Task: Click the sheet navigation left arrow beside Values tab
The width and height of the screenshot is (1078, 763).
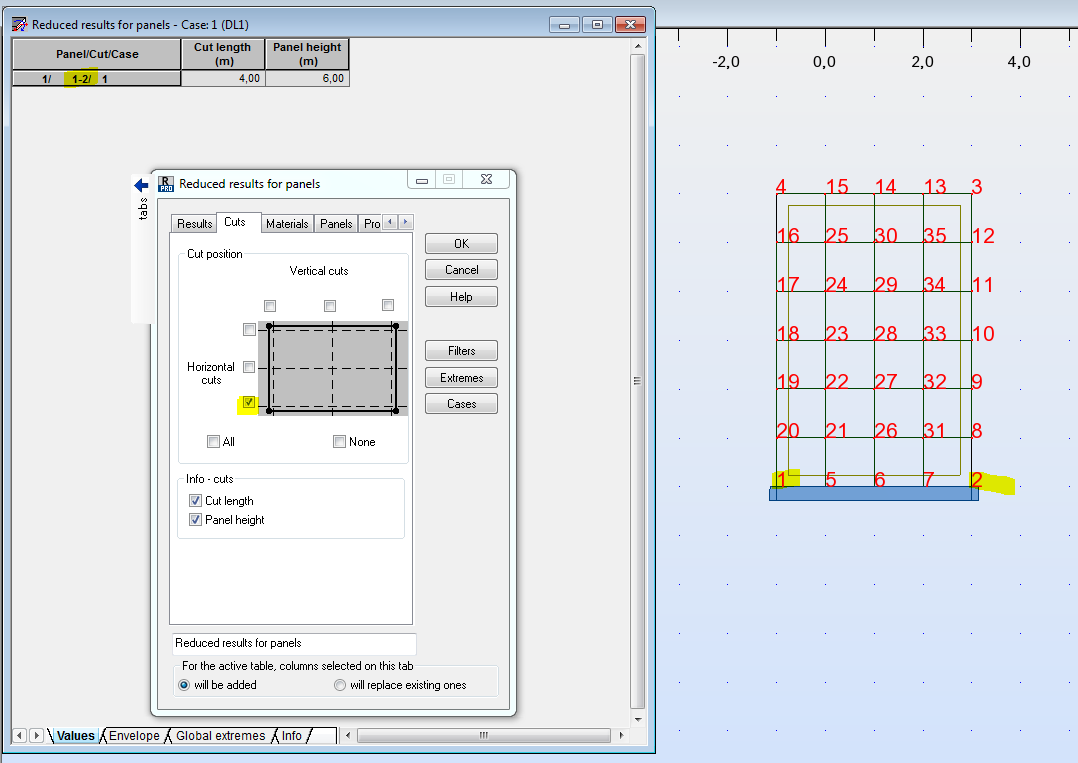Action: 18,735
